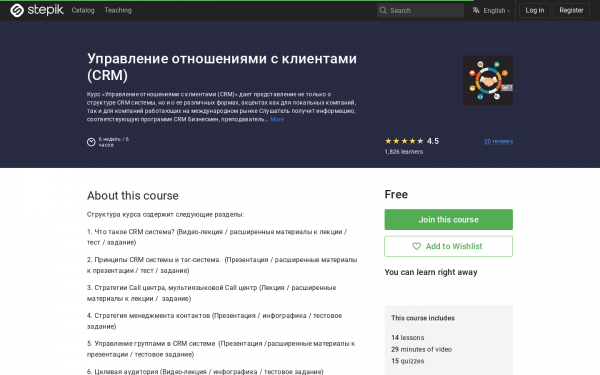The width and height of the screenshot is (600, 375).
Task: Select section 6 'Целевая аудитория' text
Action: (205, 372)
